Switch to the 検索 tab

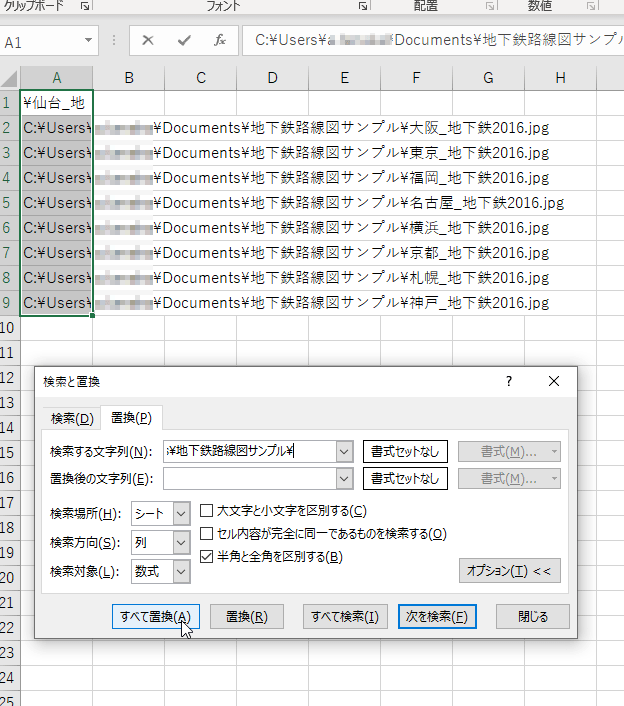click(71, 418)
